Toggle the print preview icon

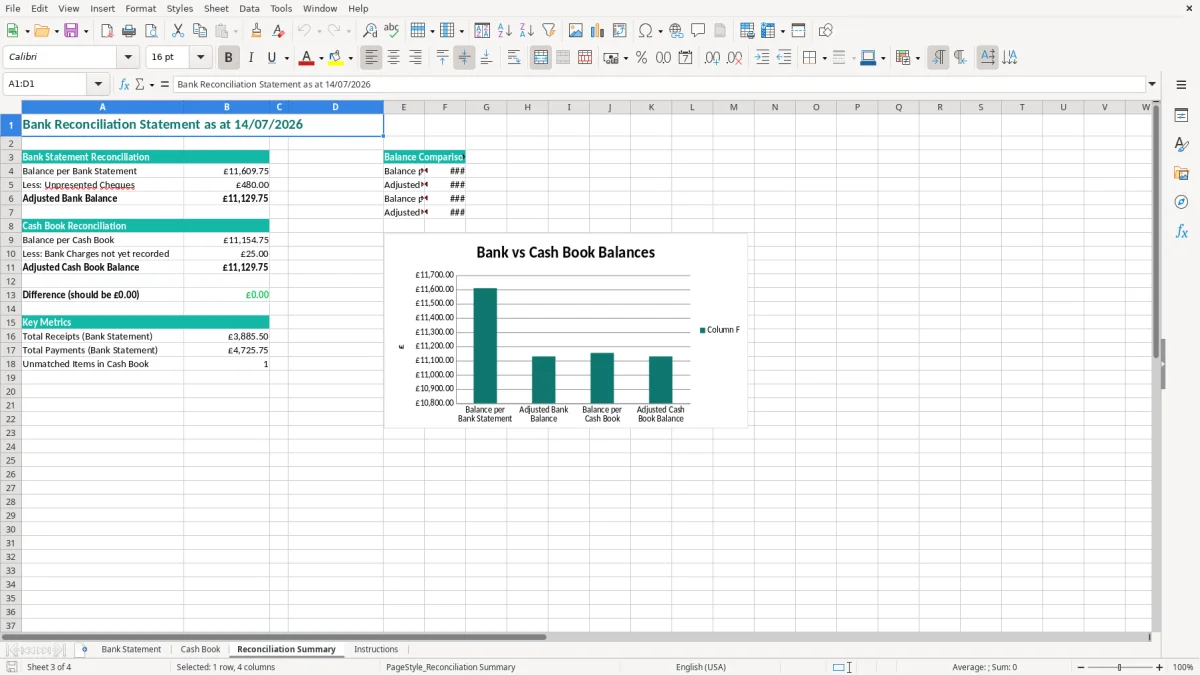click(151, 31)
